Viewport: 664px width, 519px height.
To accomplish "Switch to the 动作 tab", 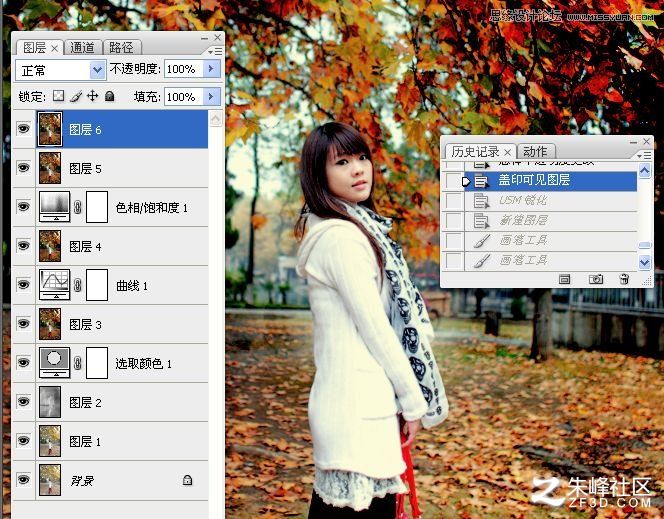I will 536,151.
